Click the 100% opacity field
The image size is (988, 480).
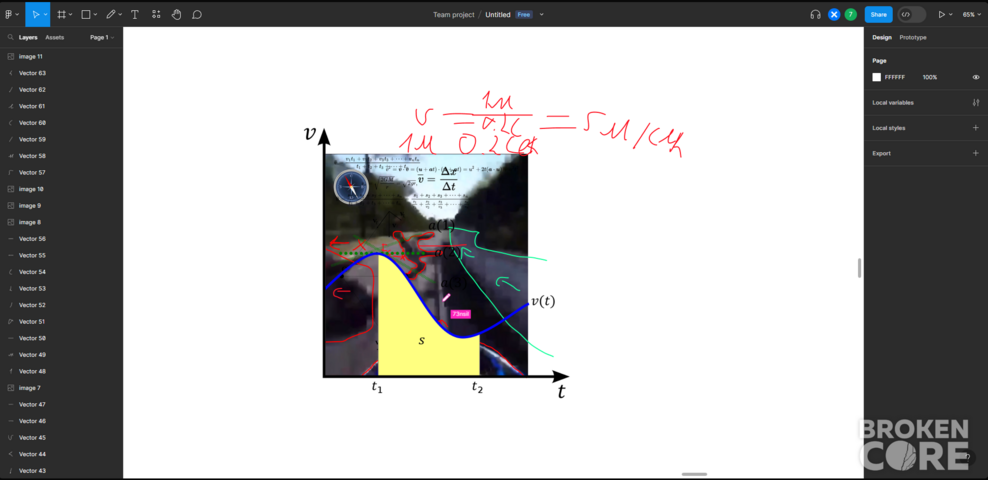(930, 77)
